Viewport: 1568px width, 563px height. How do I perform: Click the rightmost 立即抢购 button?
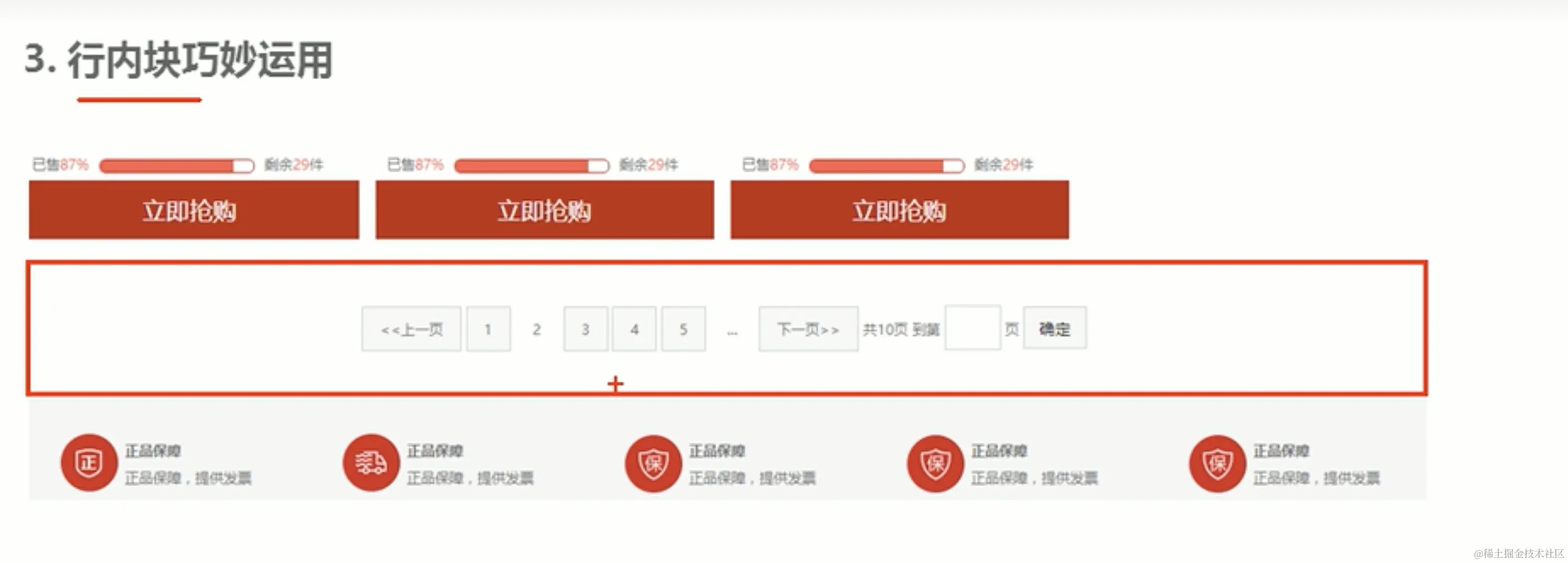point(899,210)
